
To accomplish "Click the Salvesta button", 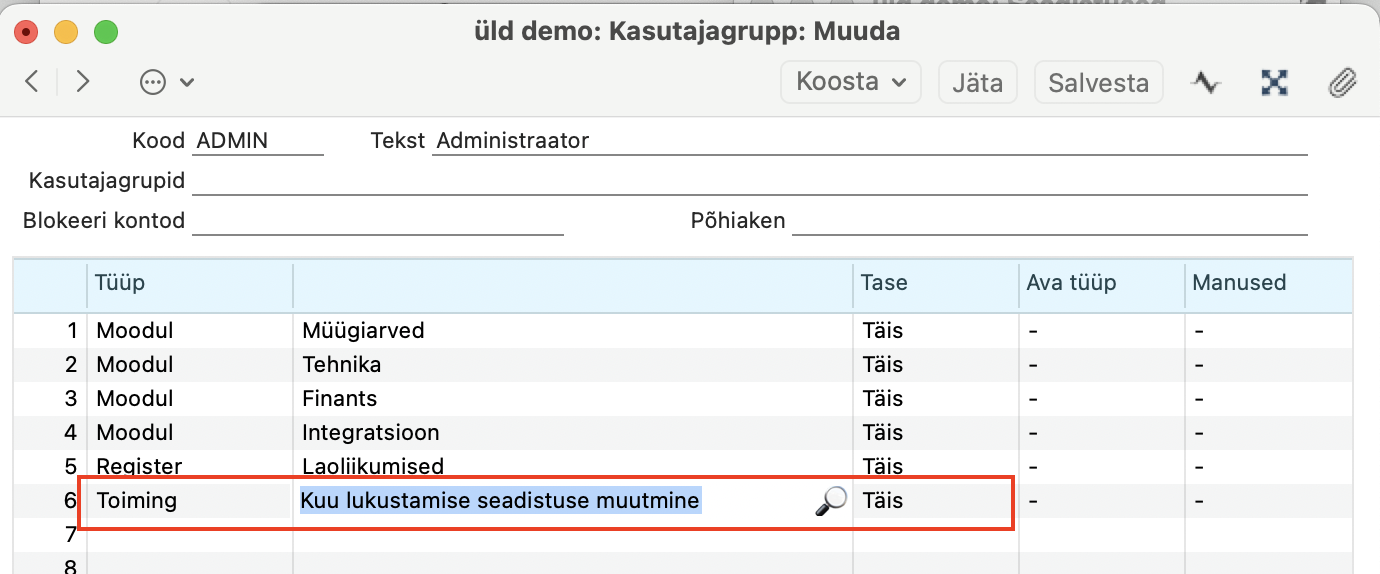I will point(1098,82).
